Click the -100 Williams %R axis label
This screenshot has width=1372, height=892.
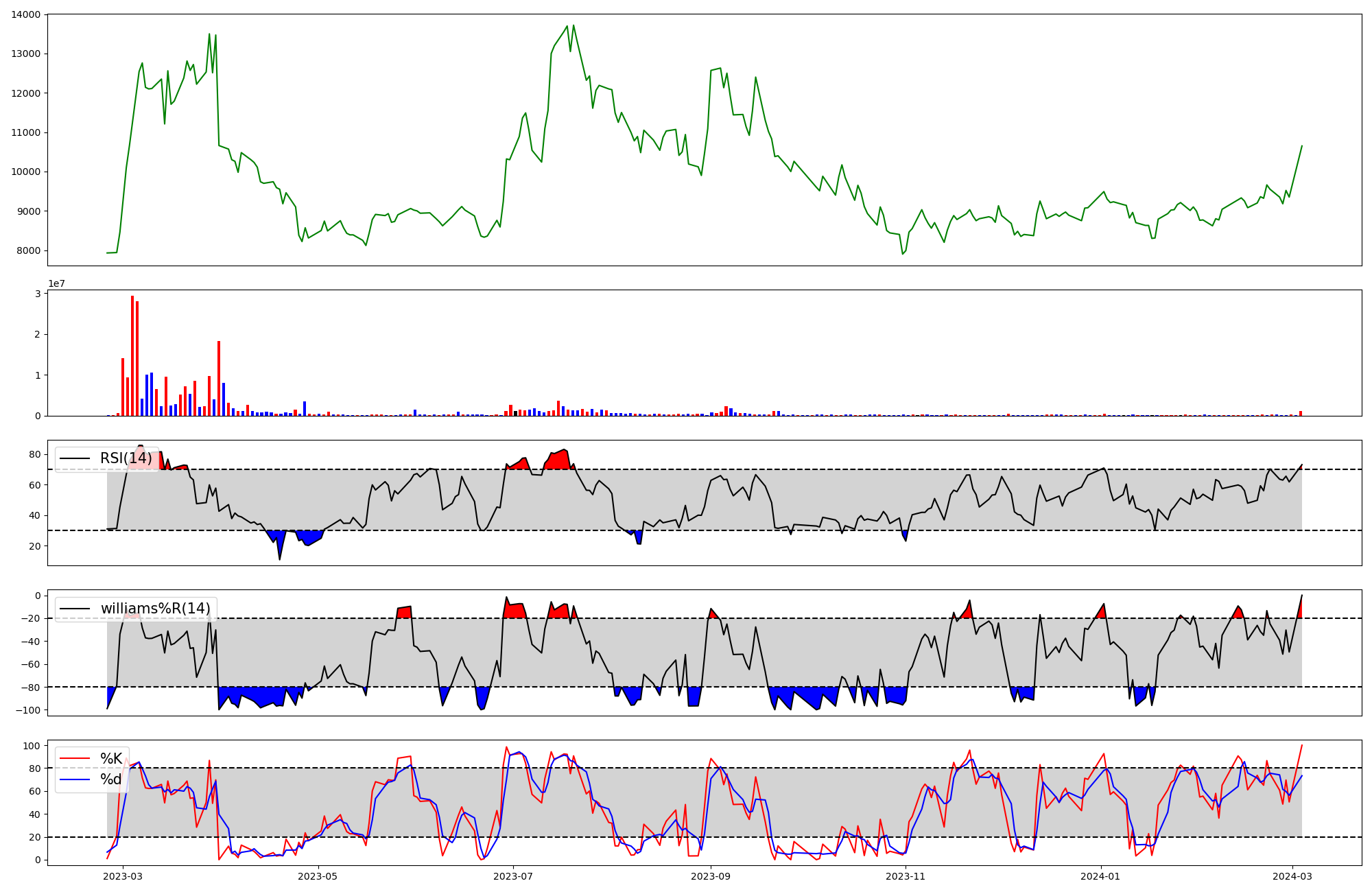click(27, 710)
